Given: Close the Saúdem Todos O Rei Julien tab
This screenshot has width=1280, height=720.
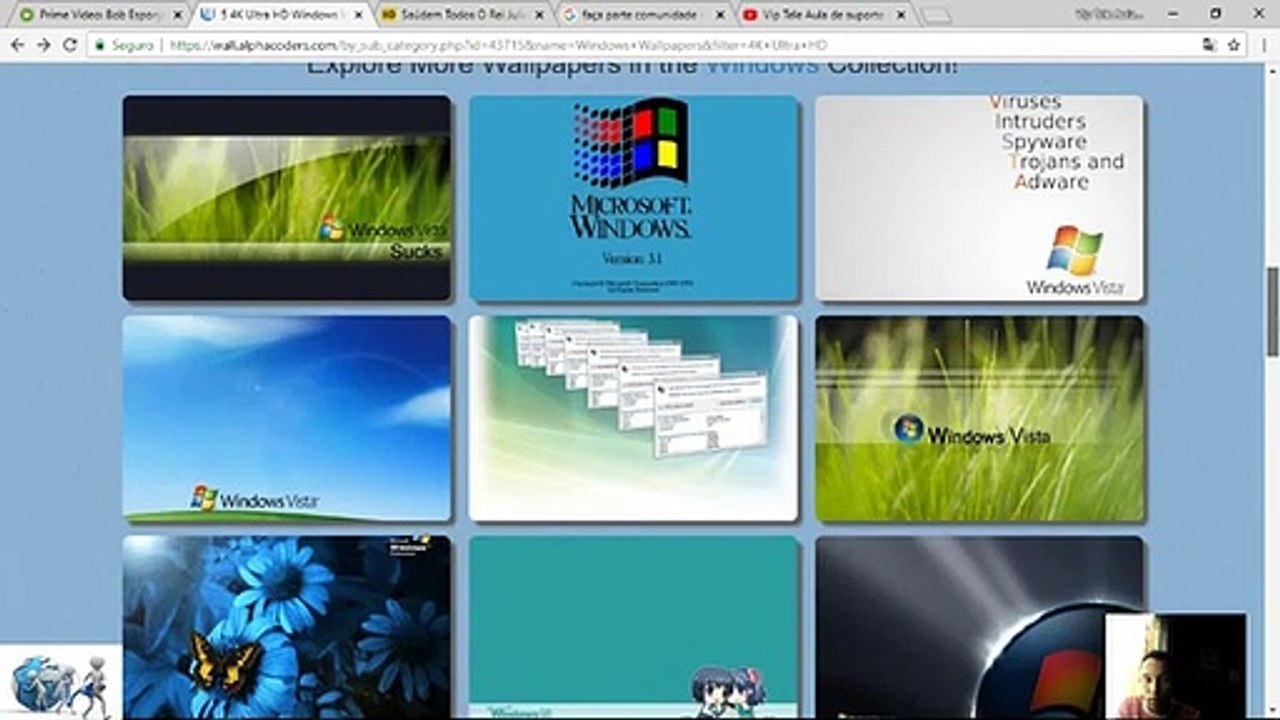Looking at the screenshot, I should (x=540, y=15).
